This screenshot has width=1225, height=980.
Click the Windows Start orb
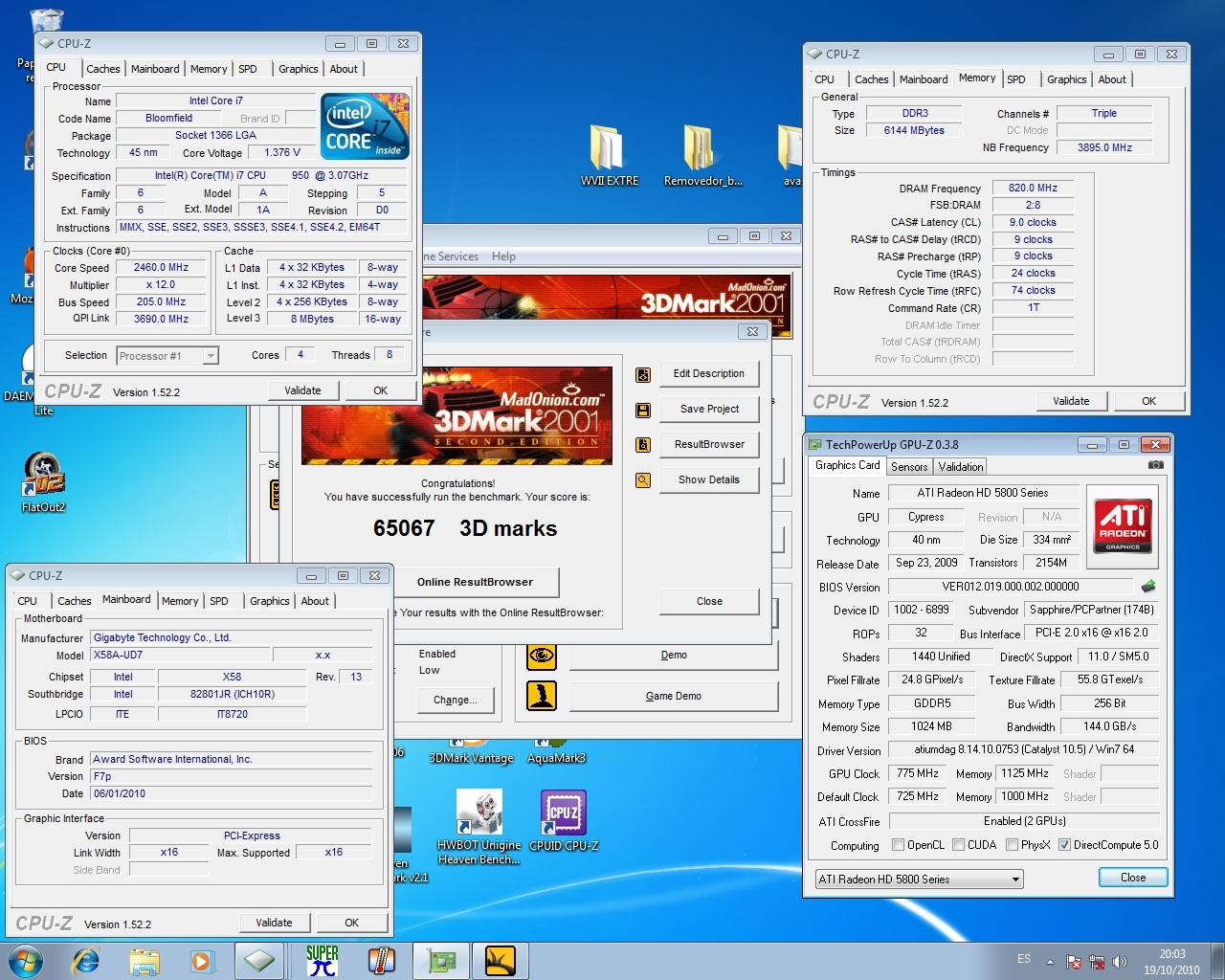click(27, 961)
